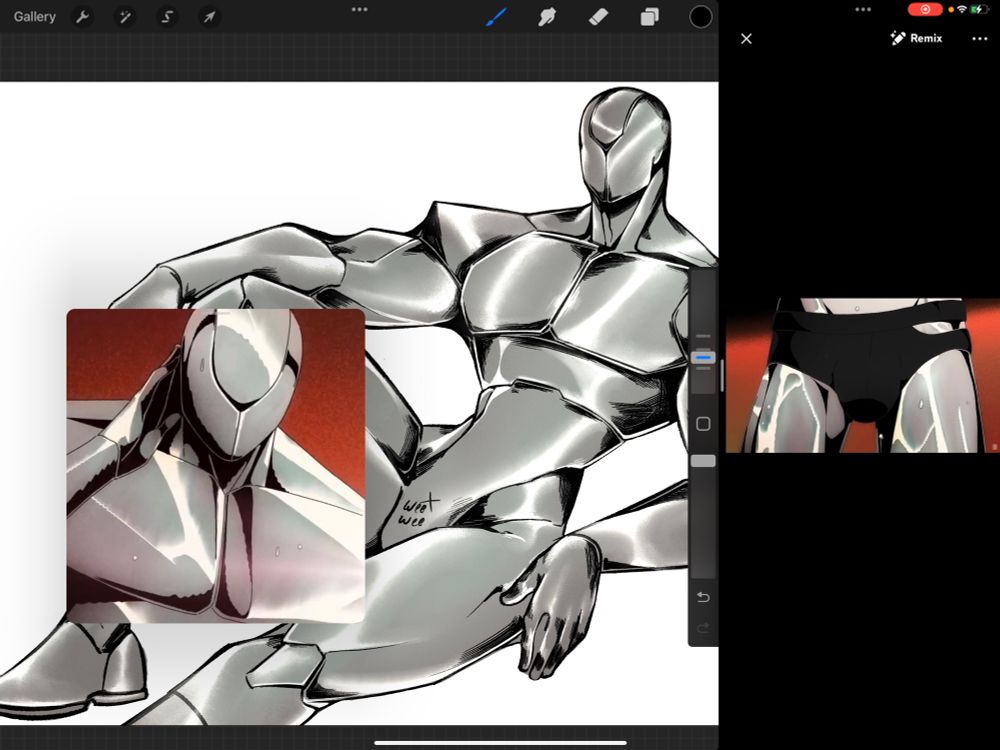Image resolution: width=1000 pixels, height=750 pixels.
Task: Open the Procreate Gallery
Action: [x=34, y=17]
